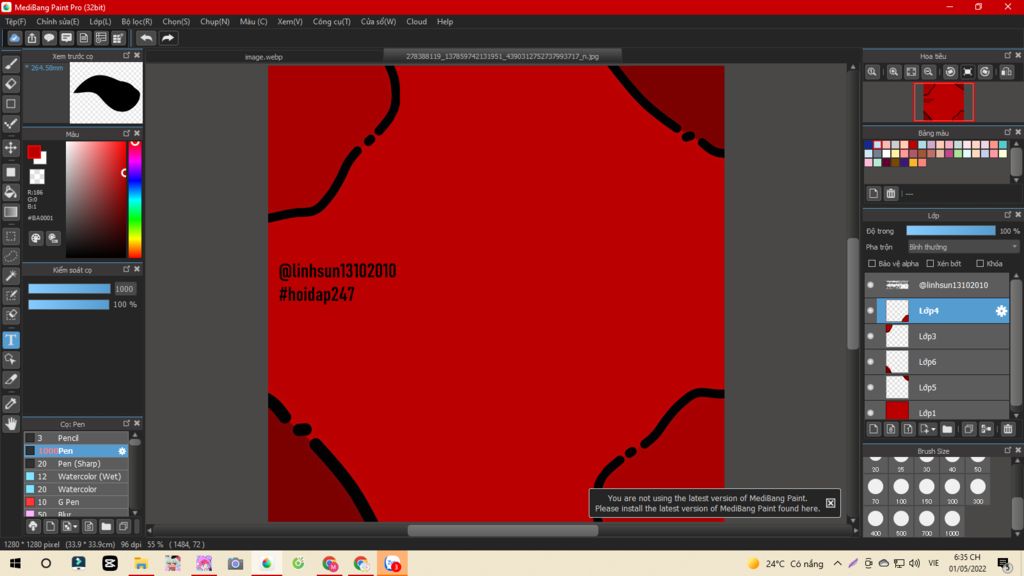Close the update notification message
Viewport: 1024px width, 576px height.
pos(830,503)
